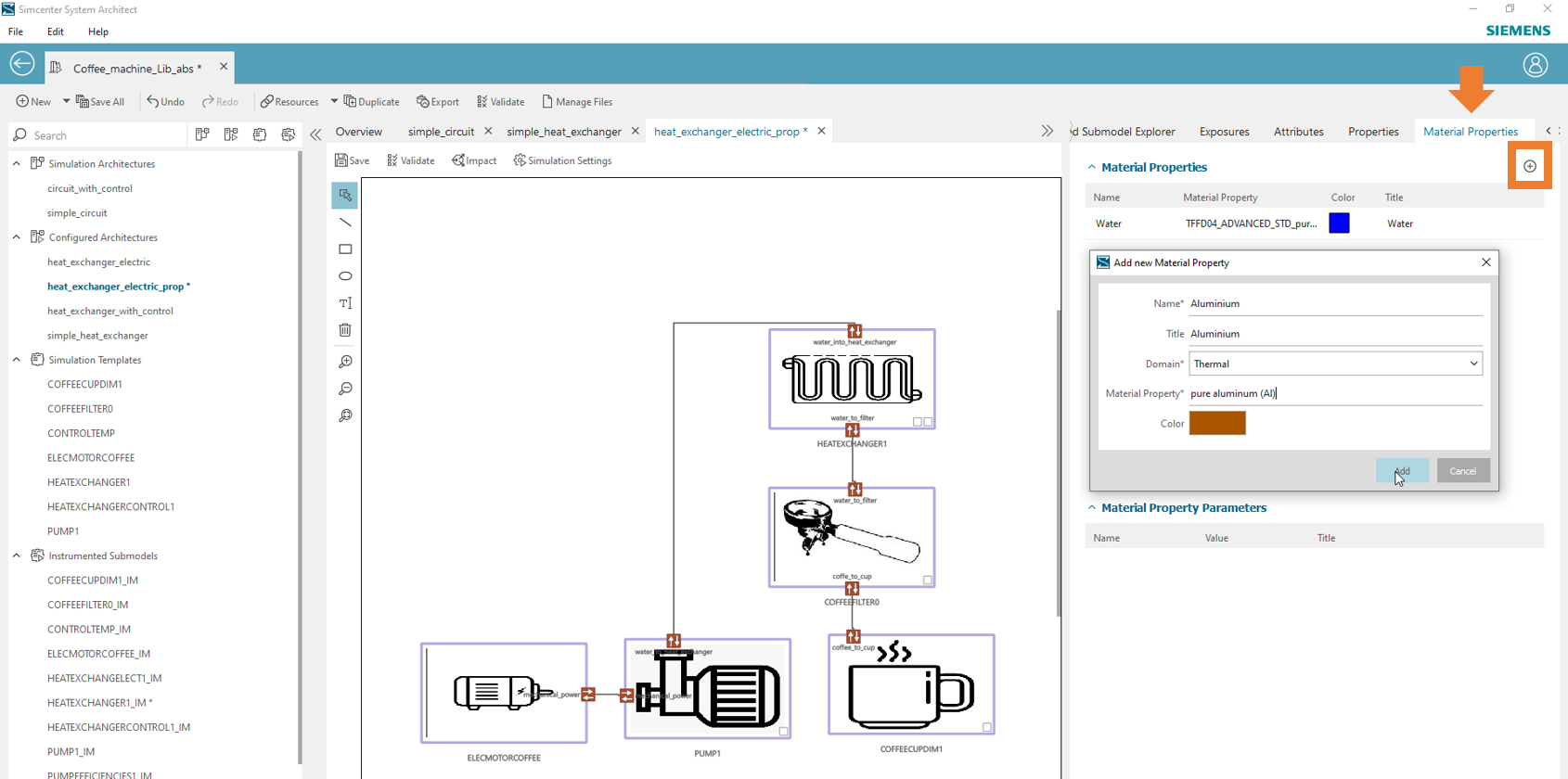Click Save All in main toolbar
Image resolution: width=1568 pixels, height=779 pixels.
tap(99, 101)
